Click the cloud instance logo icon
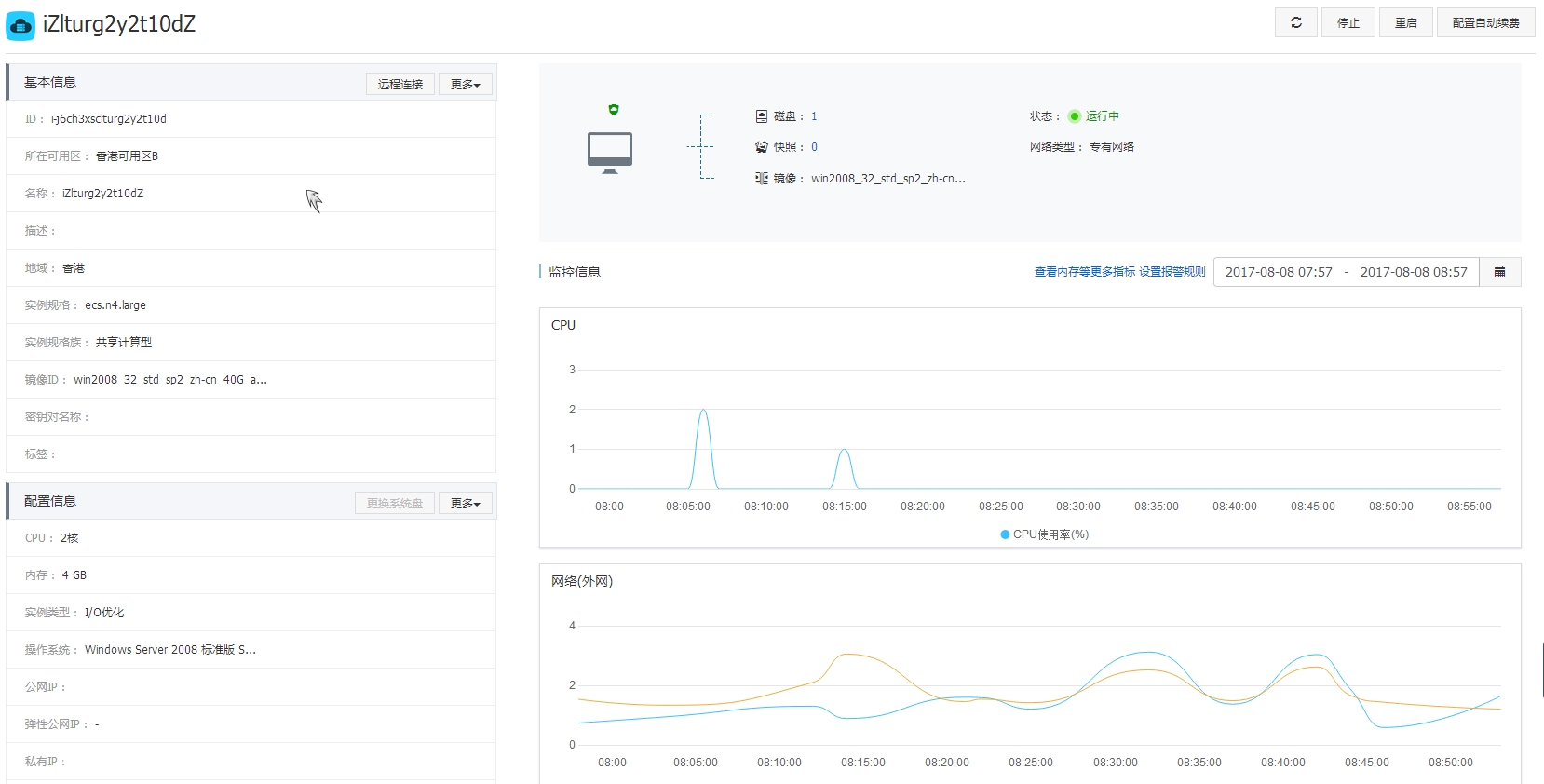 pos(20,25)
